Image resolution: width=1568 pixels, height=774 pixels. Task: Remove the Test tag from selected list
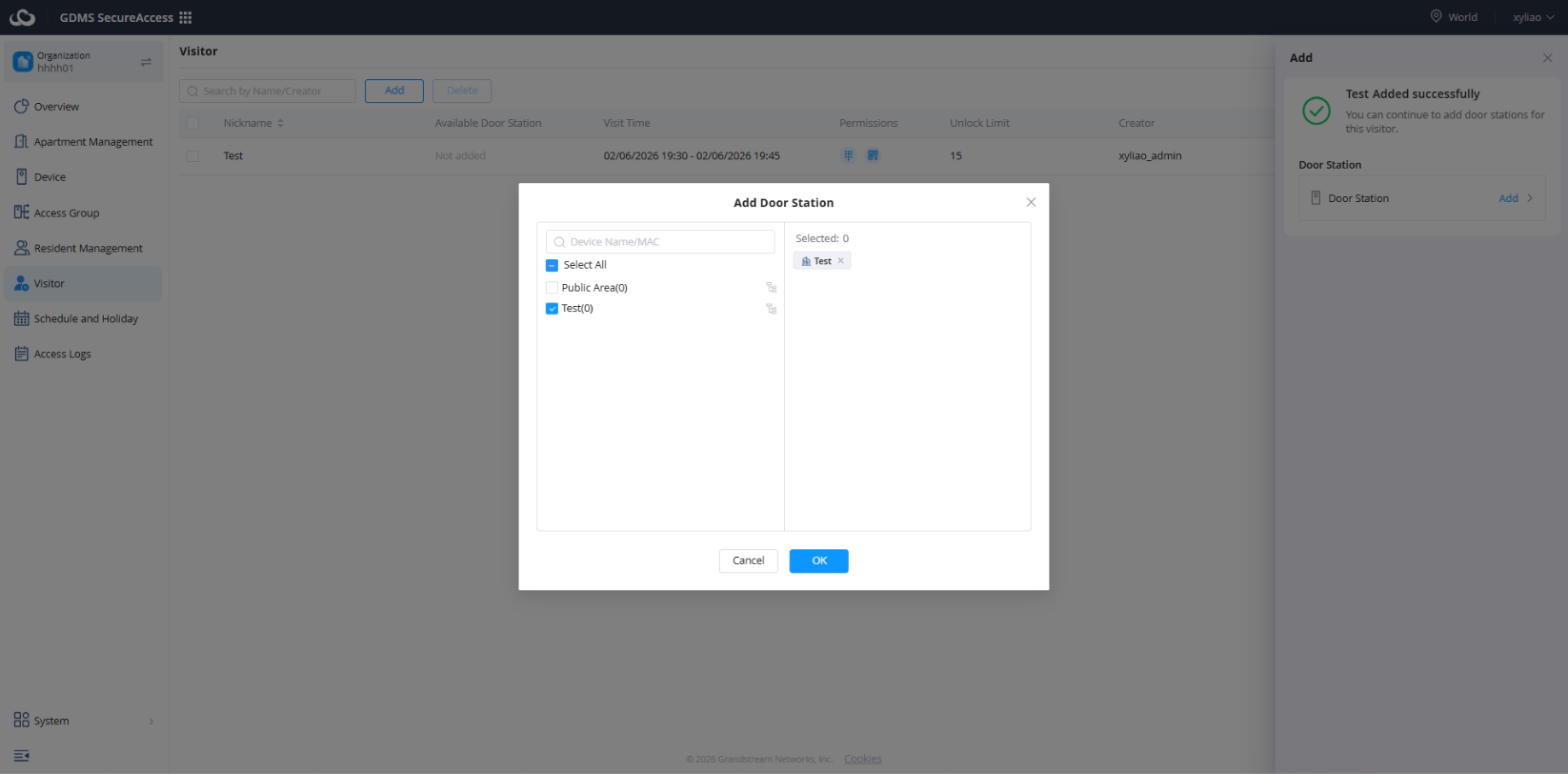click(x=840, y=260)
